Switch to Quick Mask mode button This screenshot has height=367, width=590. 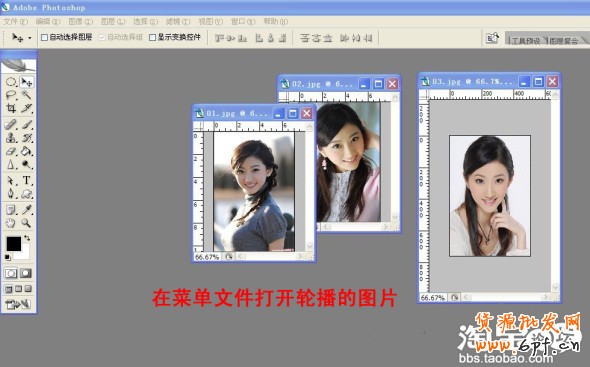tap(26, 273)
